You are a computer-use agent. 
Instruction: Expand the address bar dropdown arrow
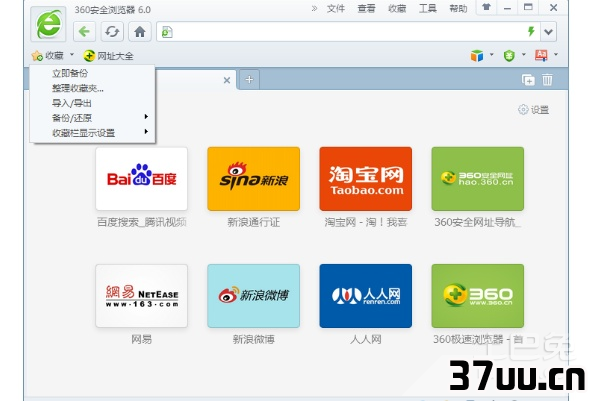pos(548,32)
